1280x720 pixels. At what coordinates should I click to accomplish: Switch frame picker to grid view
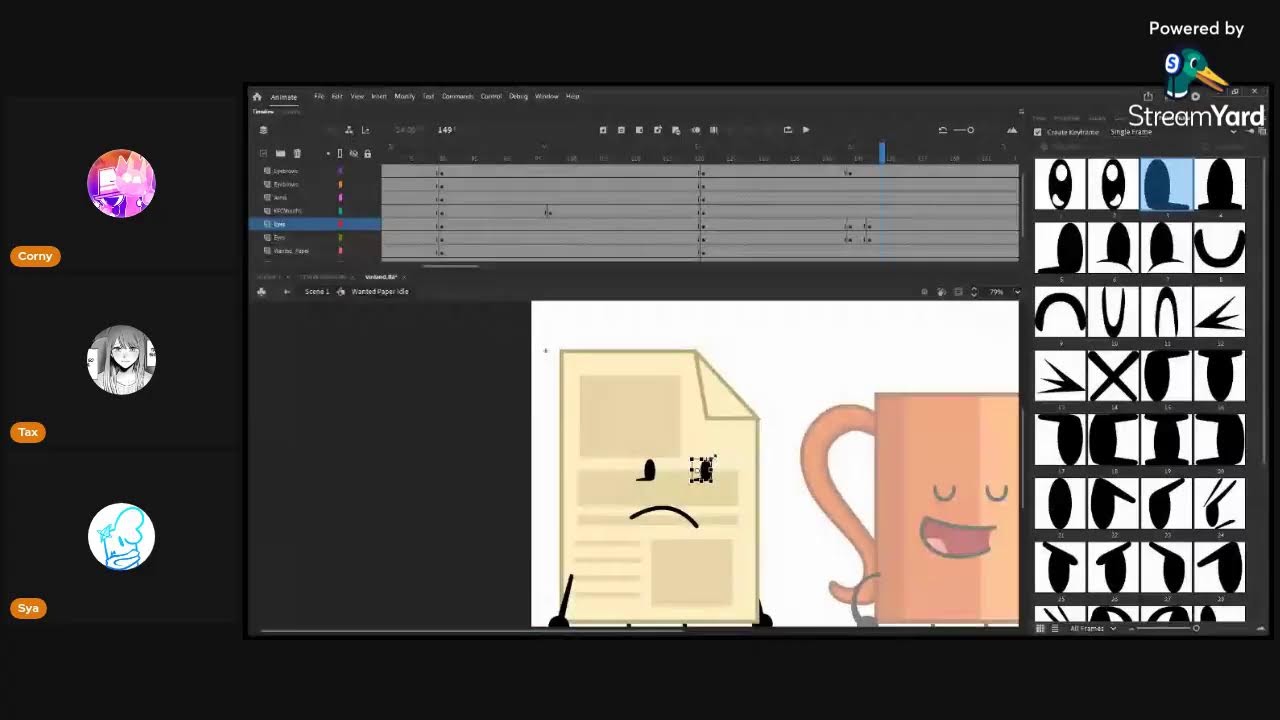point(1040,628)
